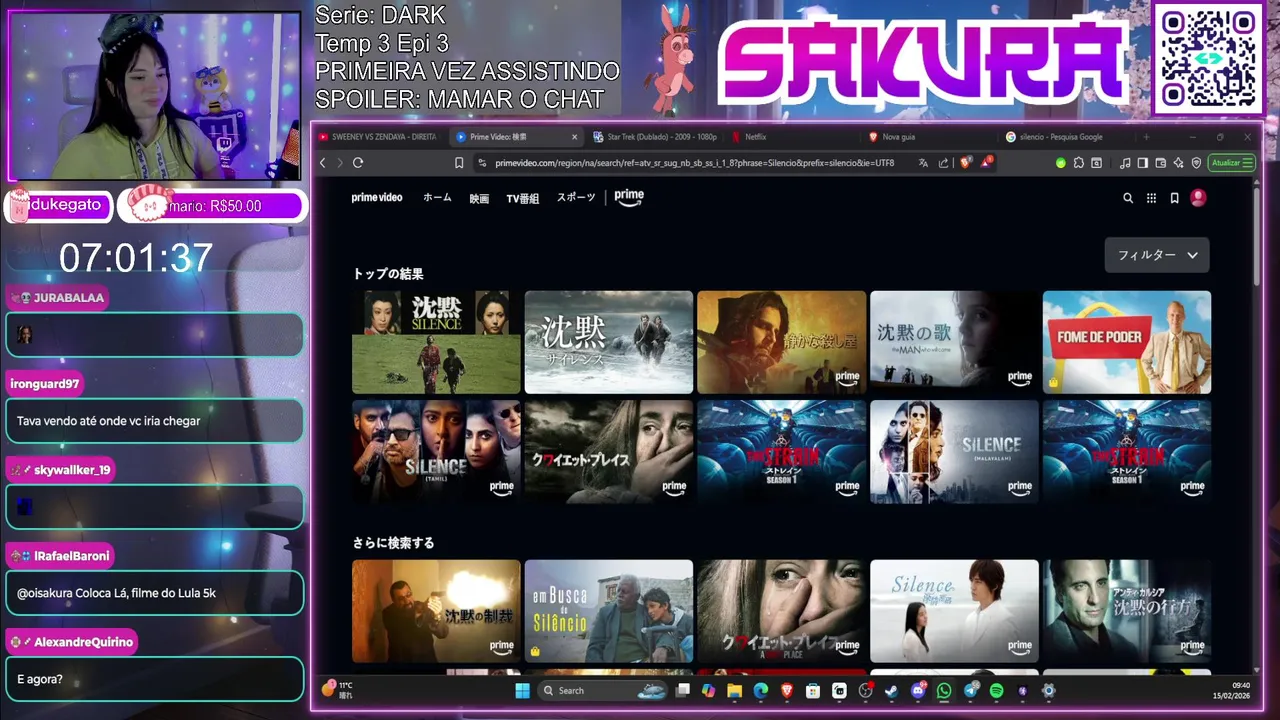Switch to the Nova guia tab
This screenshot has height=720, width=1280.
click(x=898, y=137)
